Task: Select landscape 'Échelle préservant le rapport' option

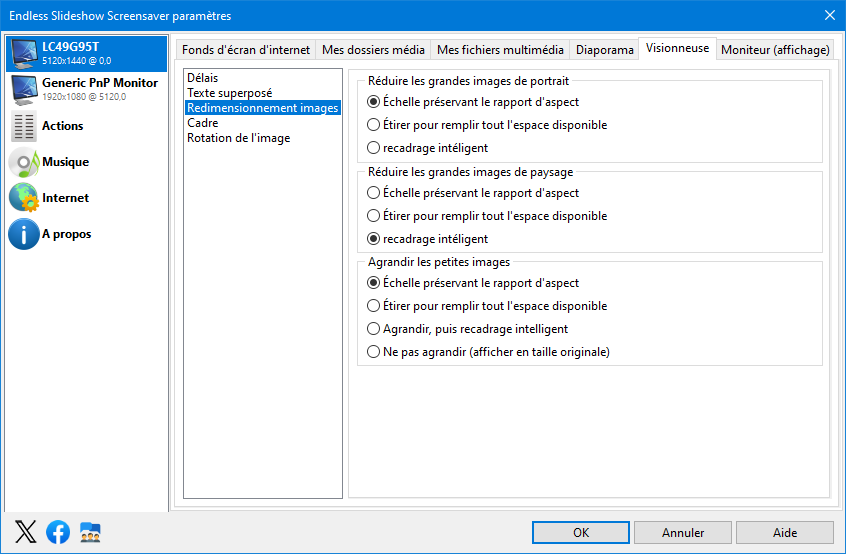Action: click(x=373, y=193)
